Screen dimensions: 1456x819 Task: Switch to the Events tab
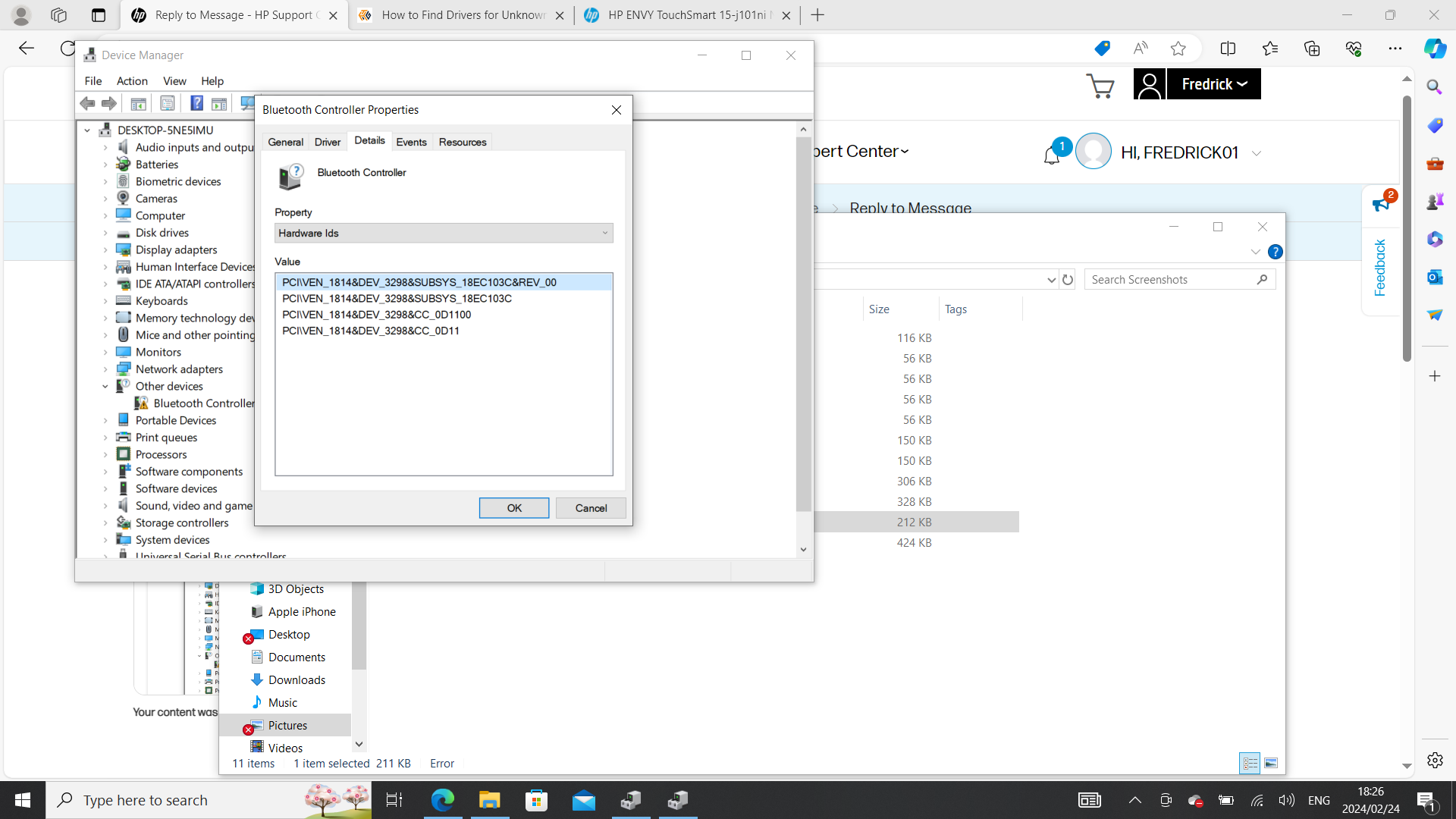point(412,141)
